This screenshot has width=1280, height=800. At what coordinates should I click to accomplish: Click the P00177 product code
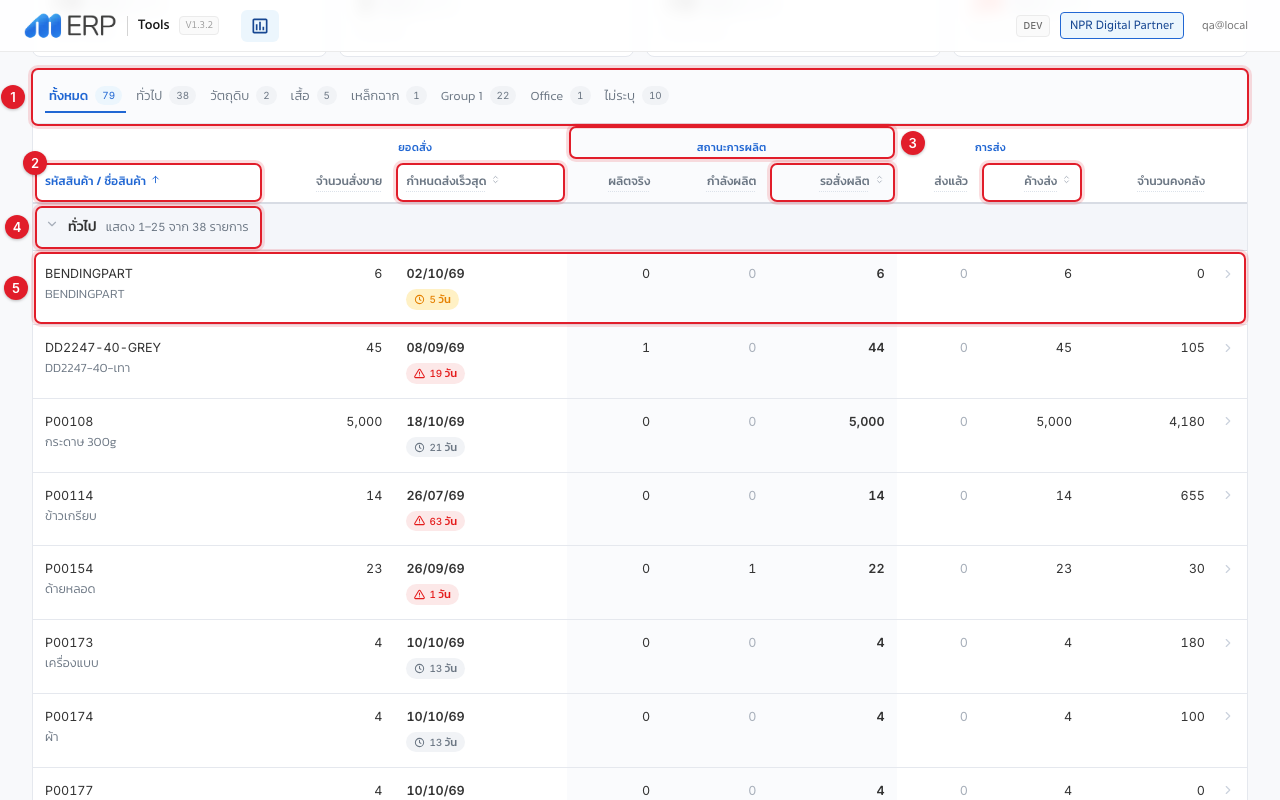pyautogui.click(x=69, y=791)
